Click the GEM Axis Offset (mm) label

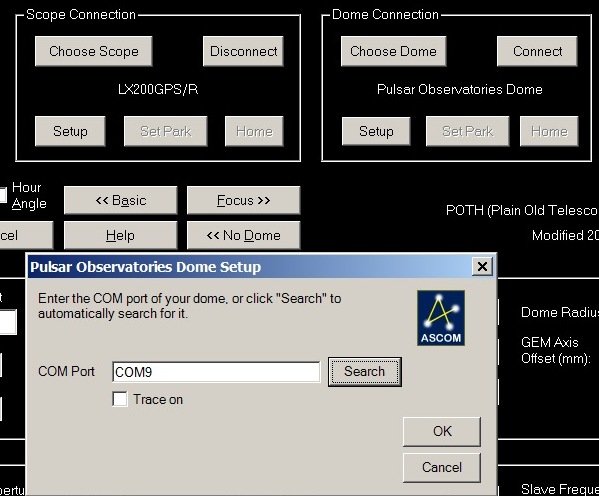pyautogui.click(x=556, y=350)
